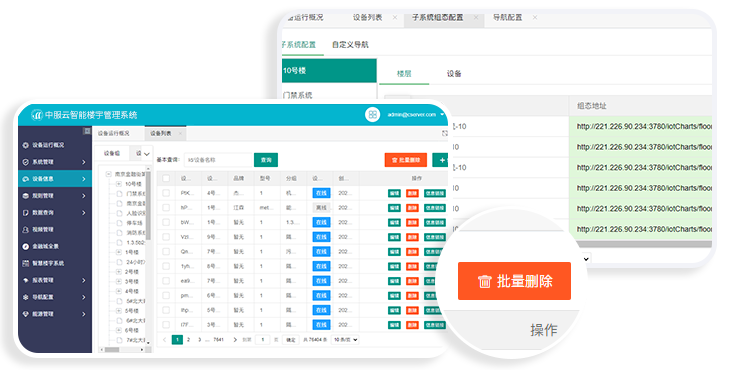Image resolution: width=730 pixels, height=370 pixels.
Task: Click the 系统管理 shield icon in sidebar
Action: click(x=26, y=162)
